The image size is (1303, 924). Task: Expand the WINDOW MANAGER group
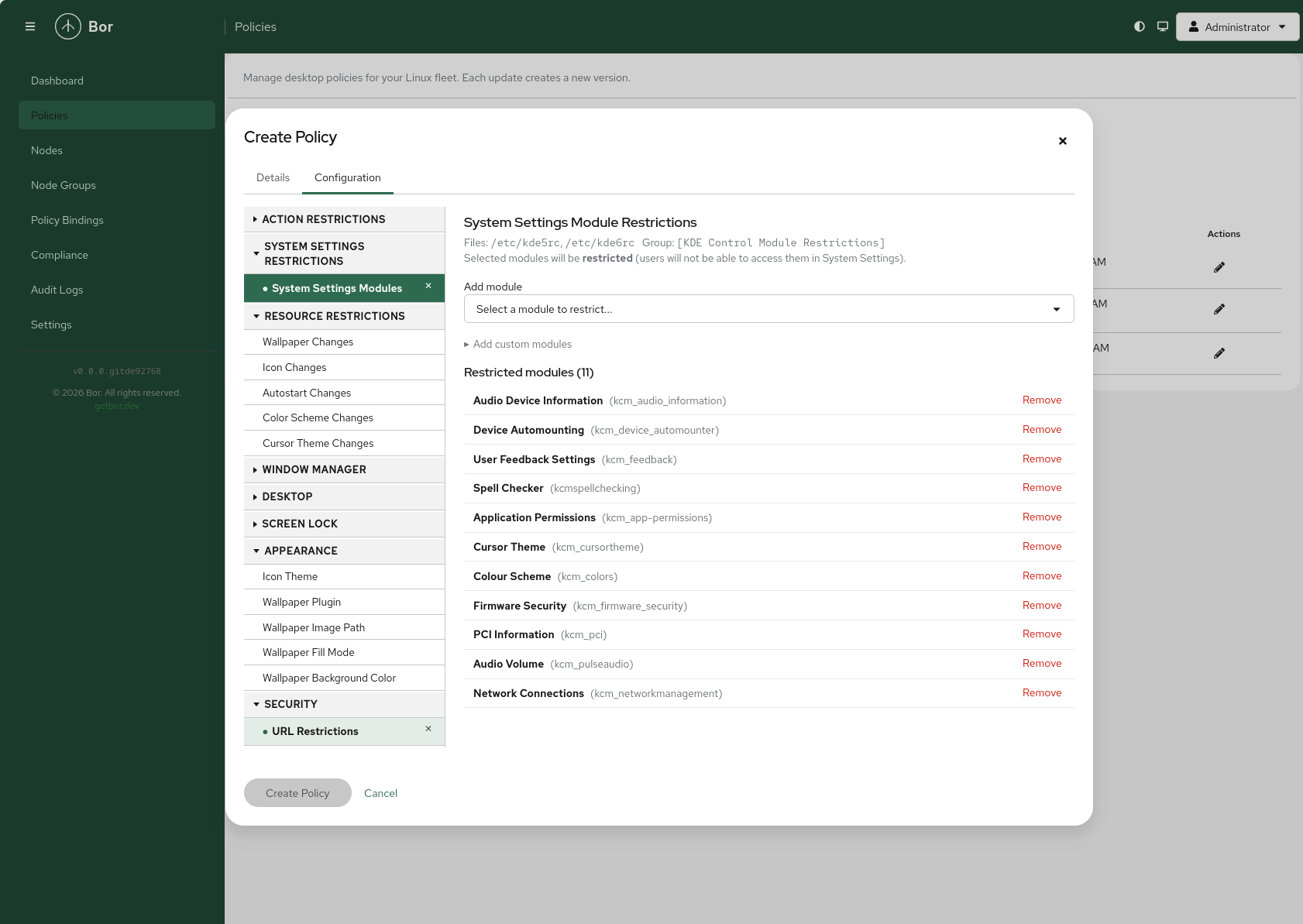tap(344, 469)
